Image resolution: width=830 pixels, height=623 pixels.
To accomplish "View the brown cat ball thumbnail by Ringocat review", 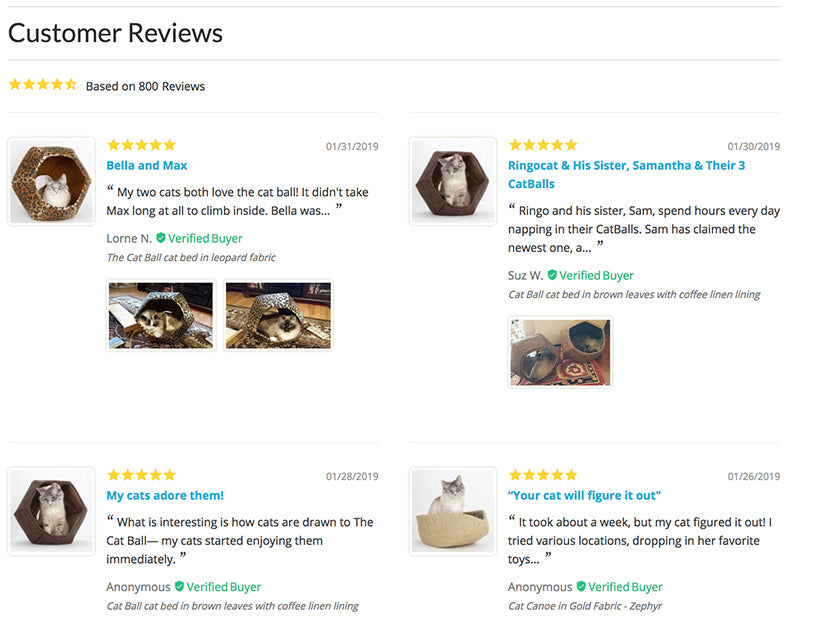I will 453,181.
